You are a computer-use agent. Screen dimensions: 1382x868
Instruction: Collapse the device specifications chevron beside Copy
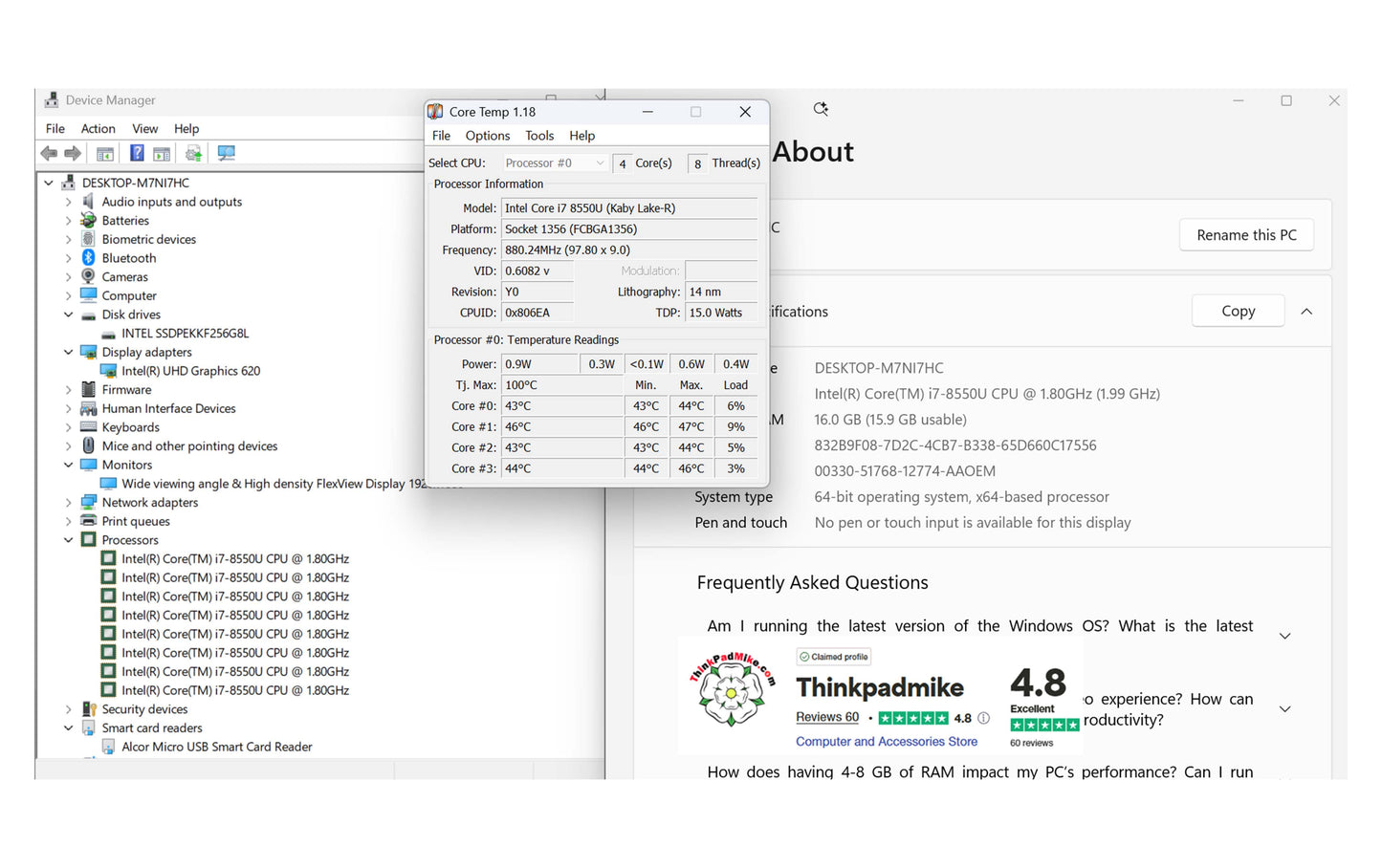[1306, 312]
